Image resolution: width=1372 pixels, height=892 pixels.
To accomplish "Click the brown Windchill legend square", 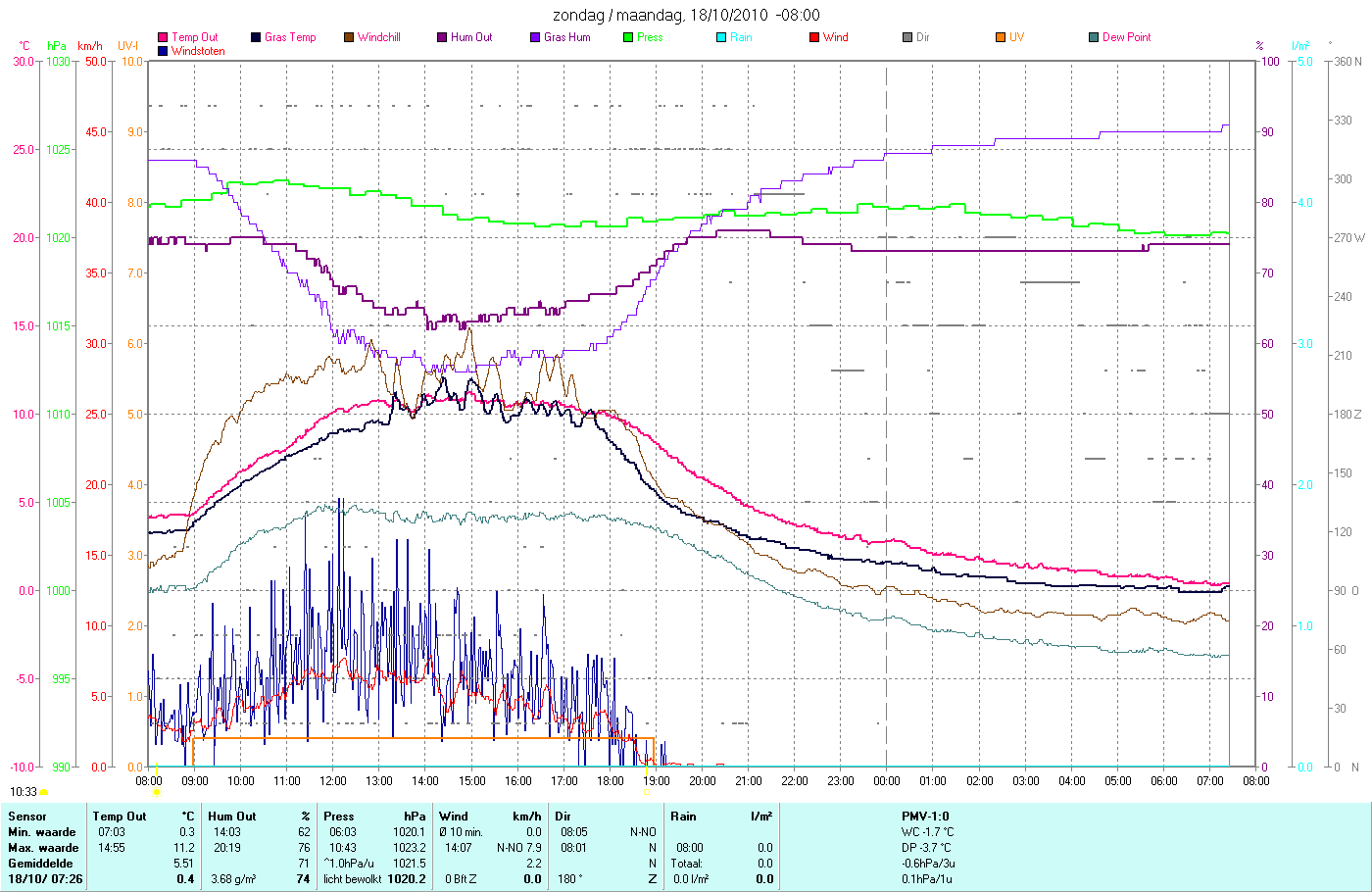I will [x=349, y=37].
